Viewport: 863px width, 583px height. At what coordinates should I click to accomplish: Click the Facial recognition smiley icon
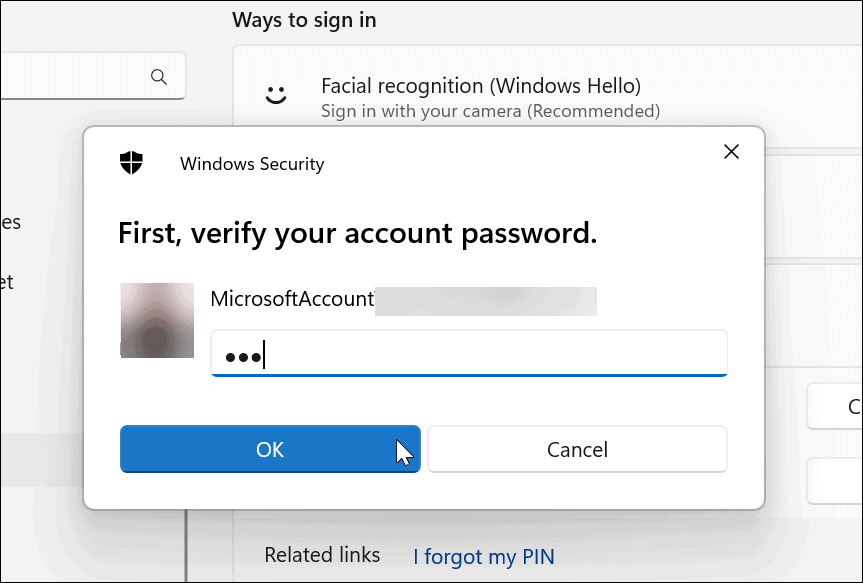[276, 95]
